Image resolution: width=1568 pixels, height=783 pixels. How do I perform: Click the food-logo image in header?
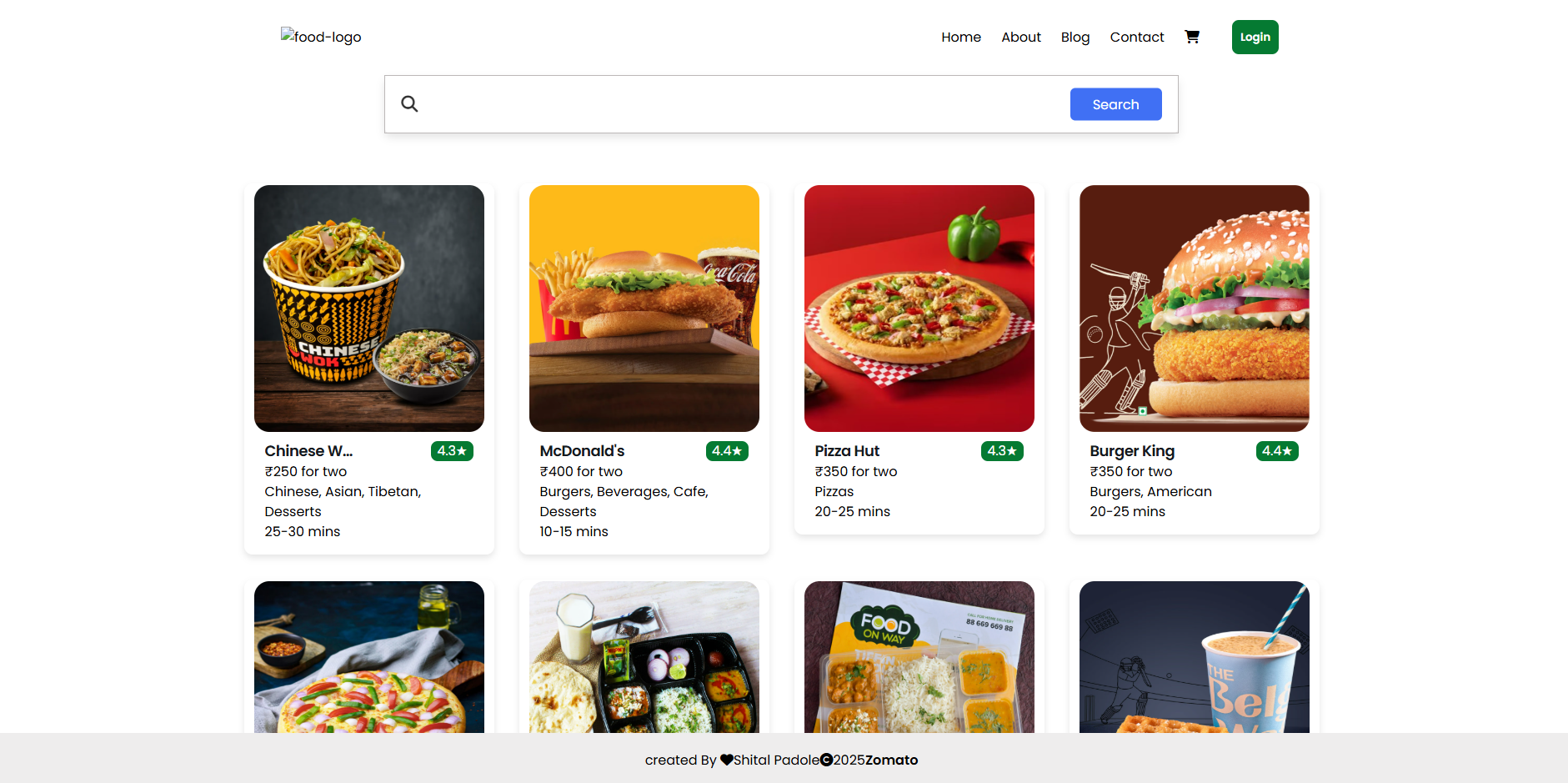321,37
